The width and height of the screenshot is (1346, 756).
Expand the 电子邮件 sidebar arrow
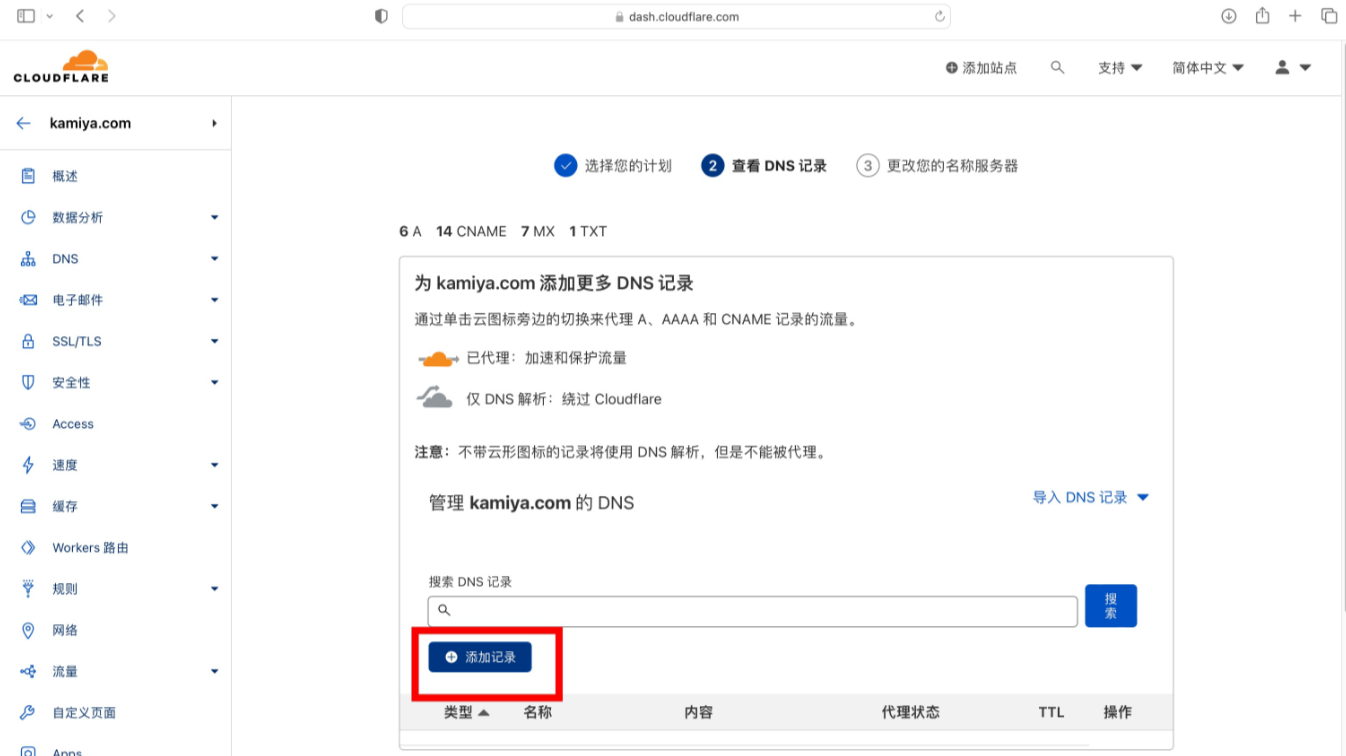coord(214,300)
